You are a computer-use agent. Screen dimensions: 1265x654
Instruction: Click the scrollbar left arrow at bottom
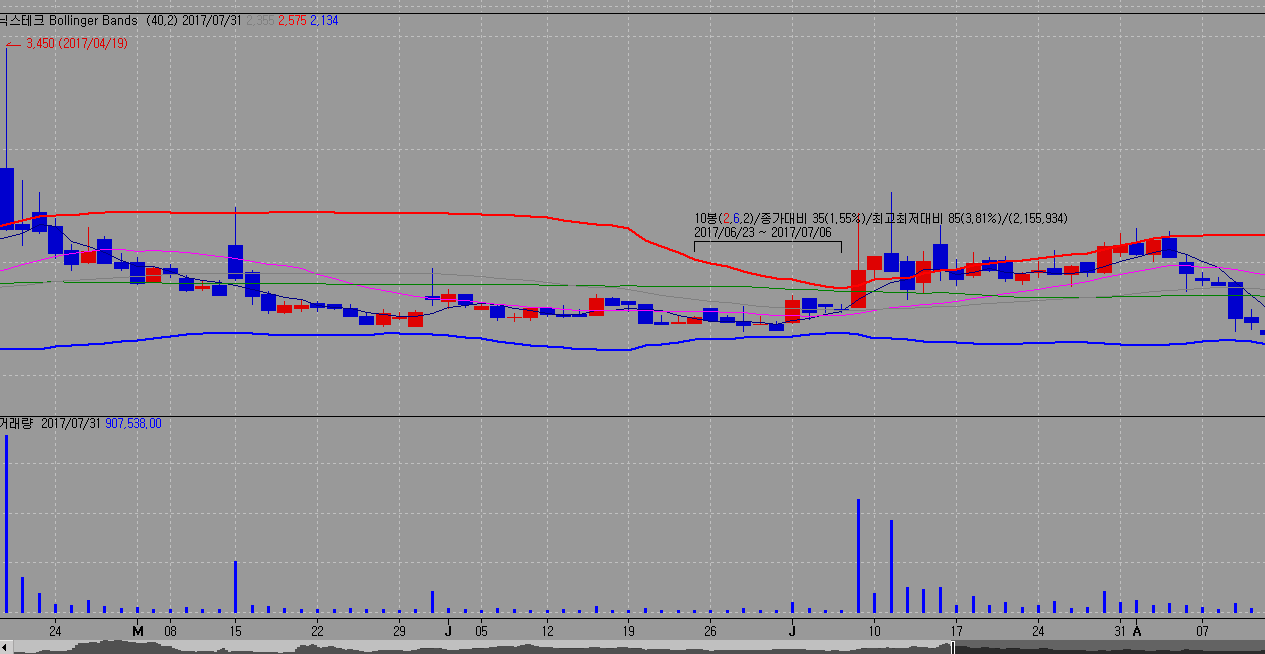(4, 647)
